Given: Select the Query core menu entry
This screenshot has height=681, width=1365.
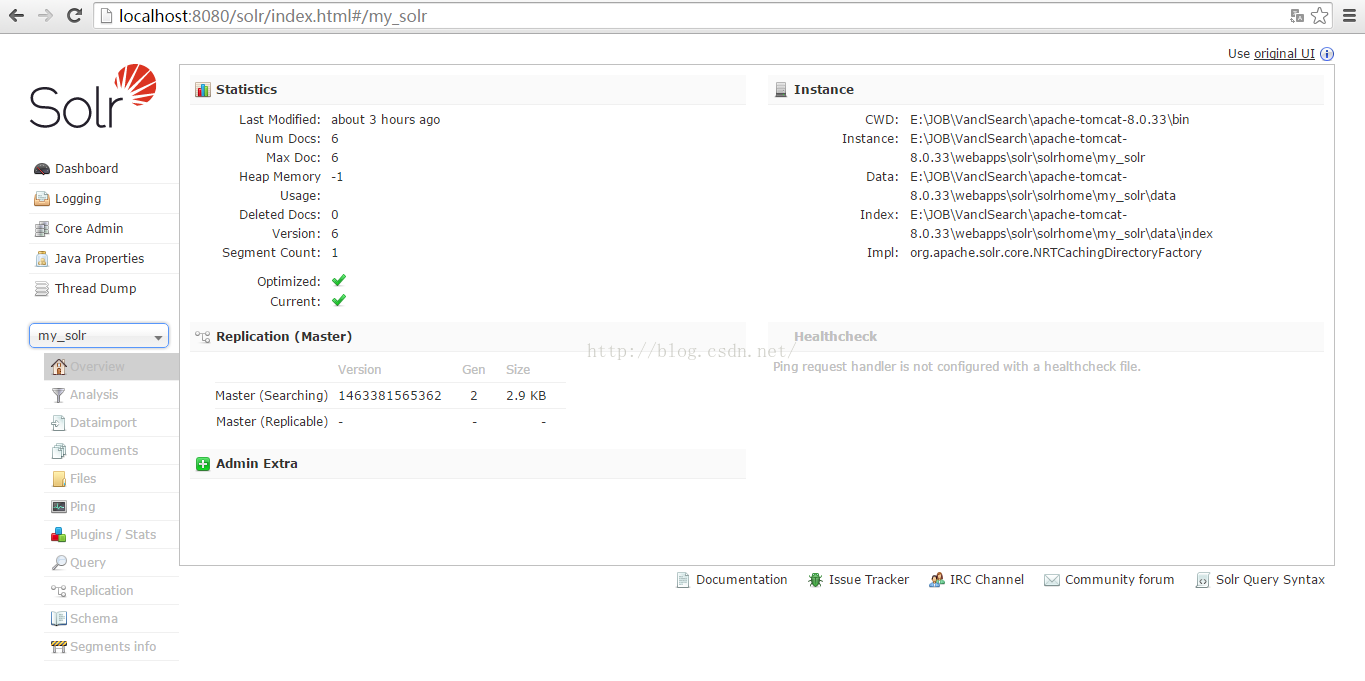Looking at the screenshot, I should 111,563.
